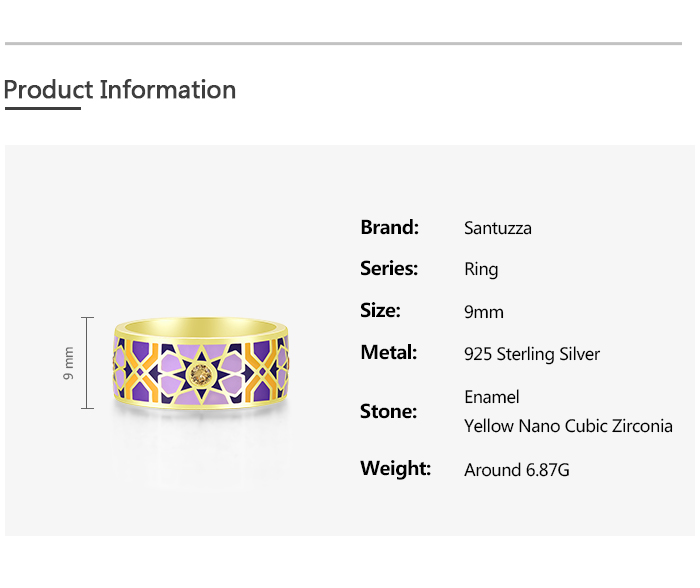Click the Enamel stone value
Screen dimensions: 700x588
pos(492,397)
